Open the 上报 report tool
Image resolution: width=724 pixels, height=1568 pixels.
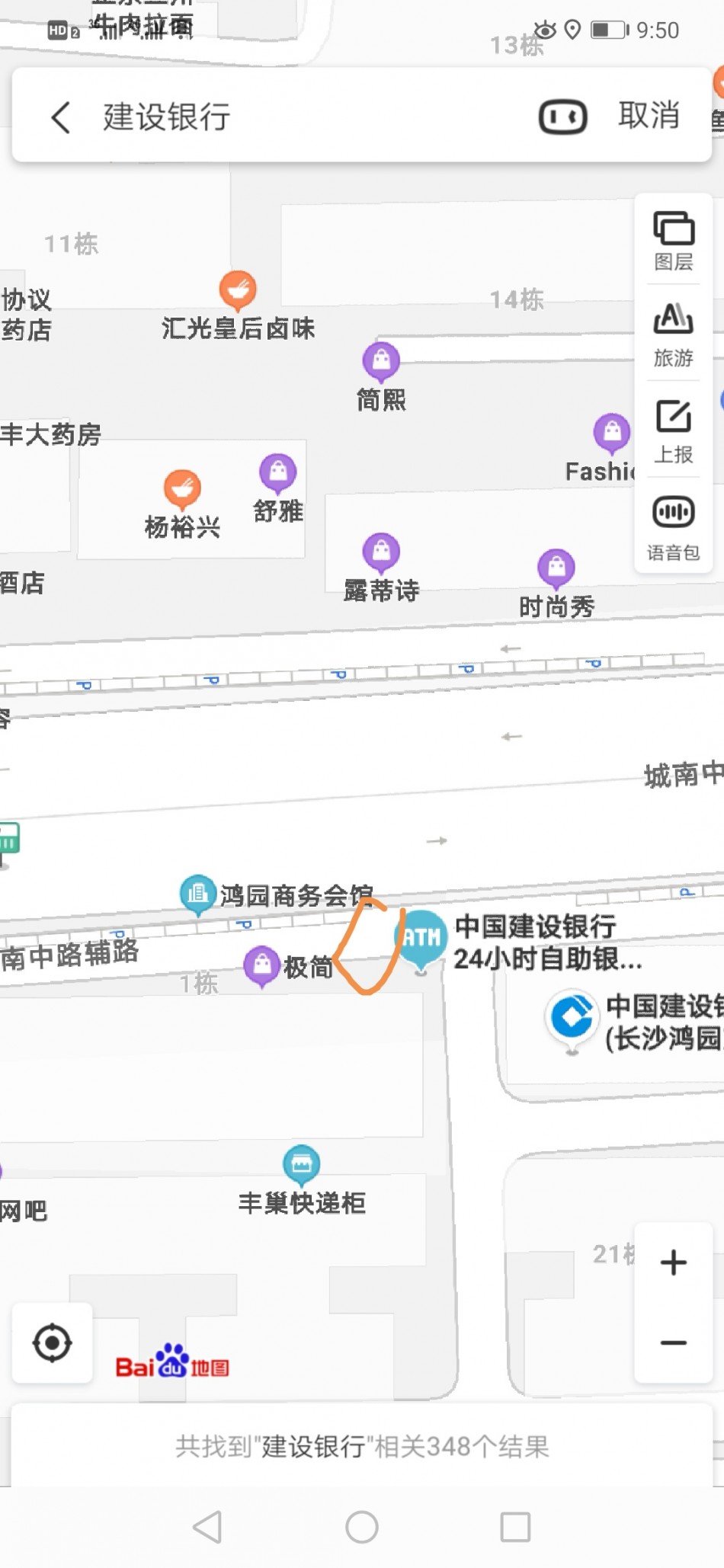click(674, 431)
